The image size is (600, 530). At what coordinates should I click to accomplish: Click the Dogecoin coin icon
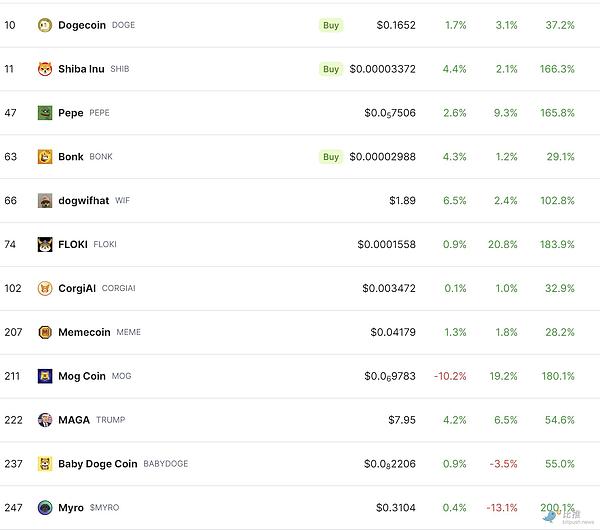click(44, 25)
